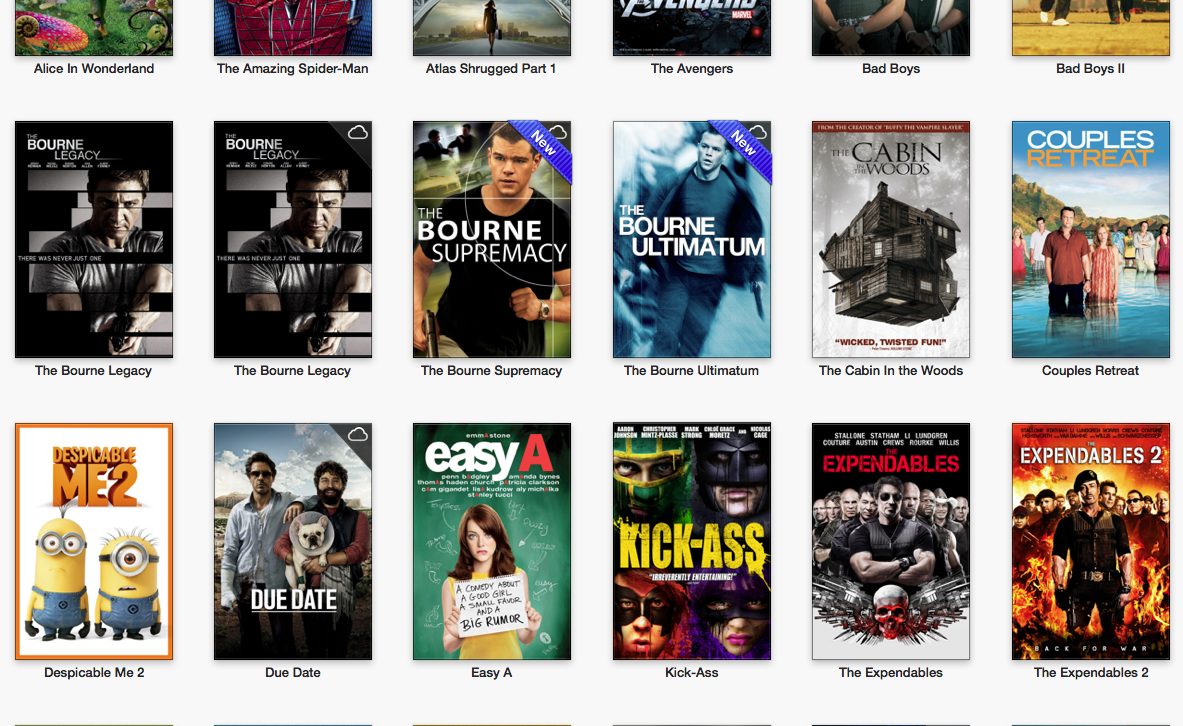Viewport: 1183px width, 726px height.
Task: Select The Bourne Supremacy movie poster
Action: 492,239
